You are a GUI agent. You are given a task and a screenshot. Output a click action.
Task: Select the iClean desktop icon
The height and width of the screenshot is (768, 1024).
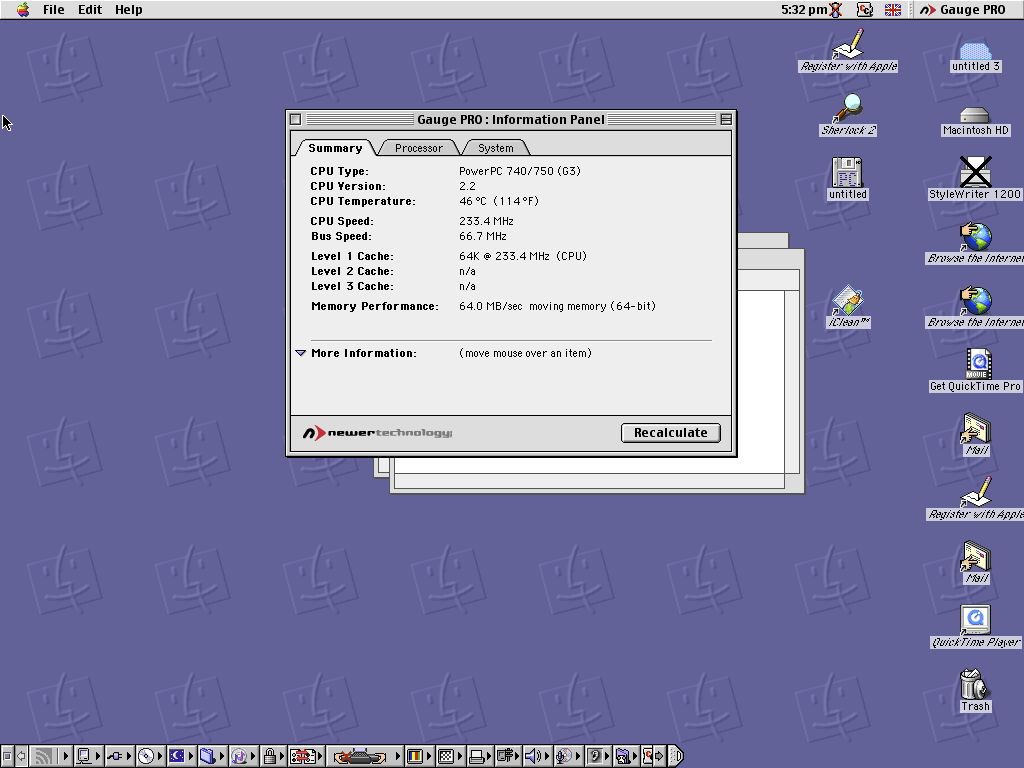tap(848, 306)
